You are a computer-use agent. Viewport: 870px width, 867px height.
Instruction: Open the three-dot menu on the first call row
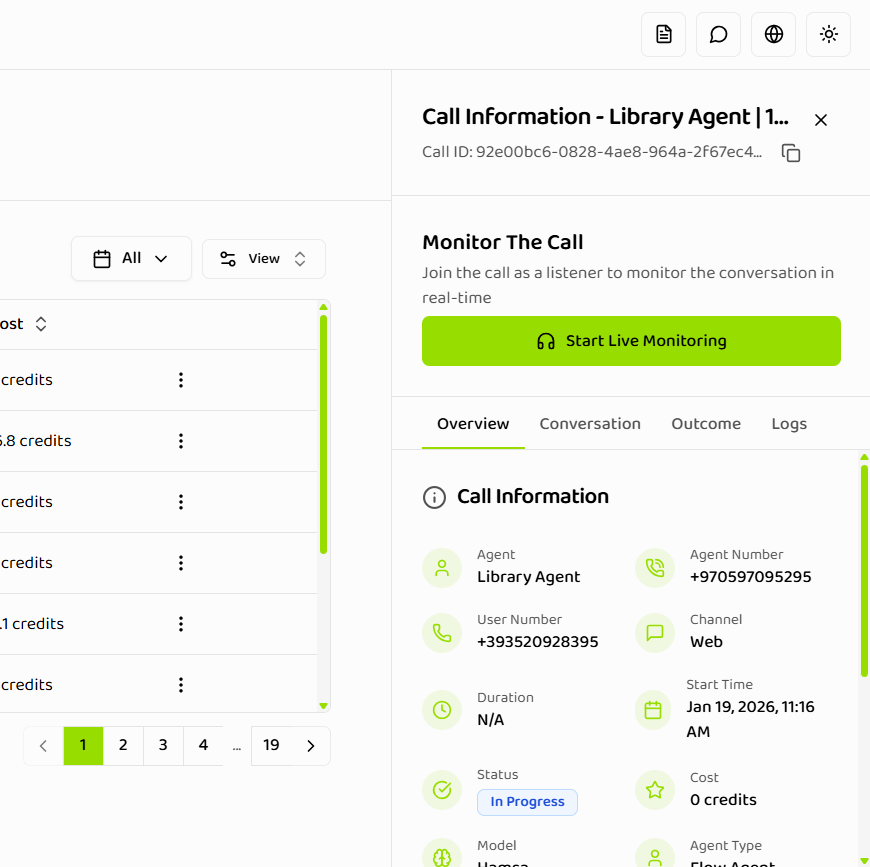click(x=181, y=379)
